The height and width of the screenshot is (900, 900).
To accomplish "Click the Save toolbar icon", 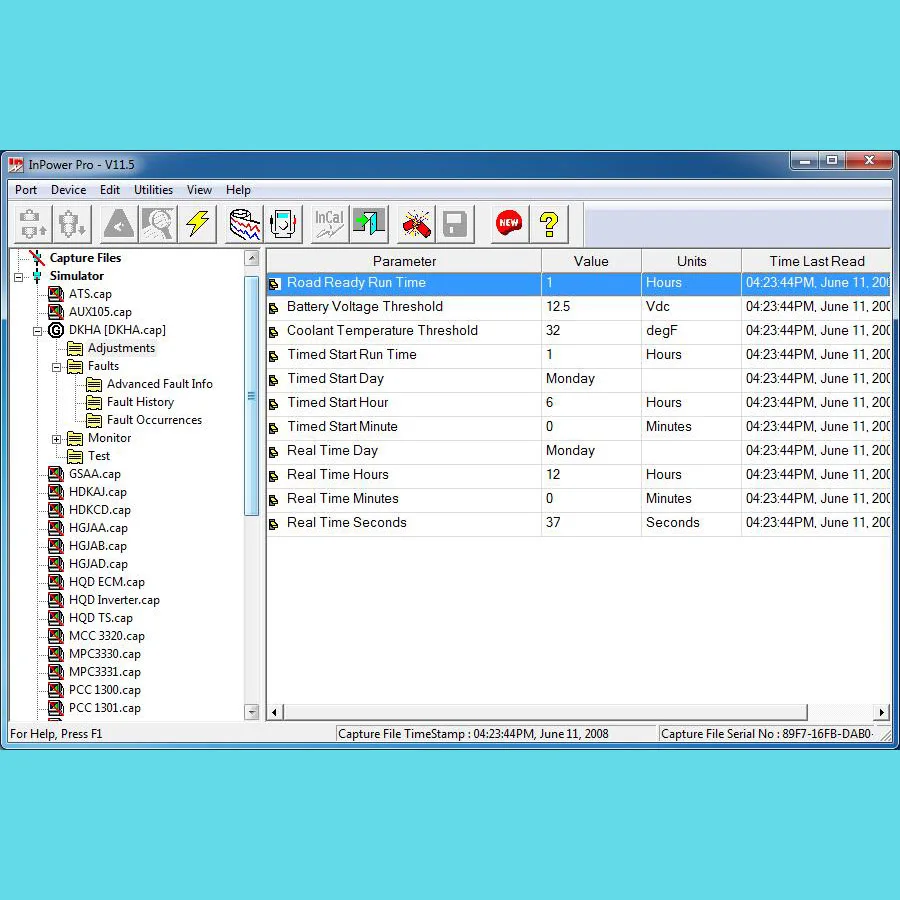I will click(455, 224).
